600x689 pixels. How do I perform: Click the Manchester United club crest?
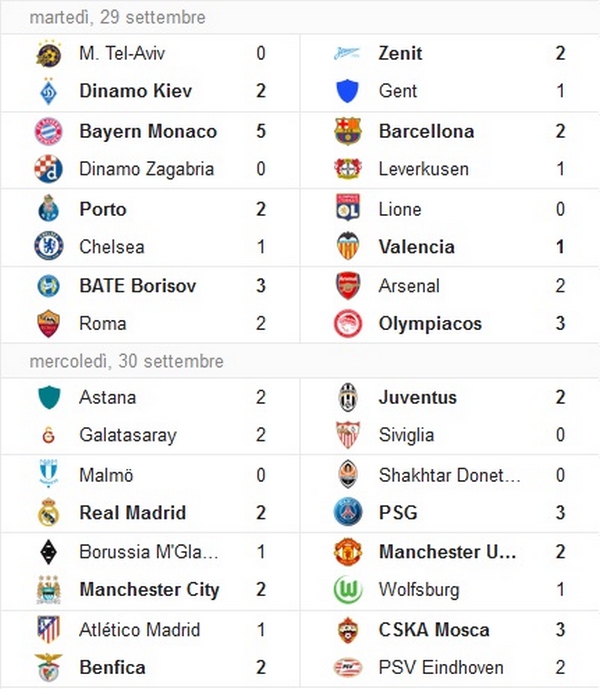[348, 552]
